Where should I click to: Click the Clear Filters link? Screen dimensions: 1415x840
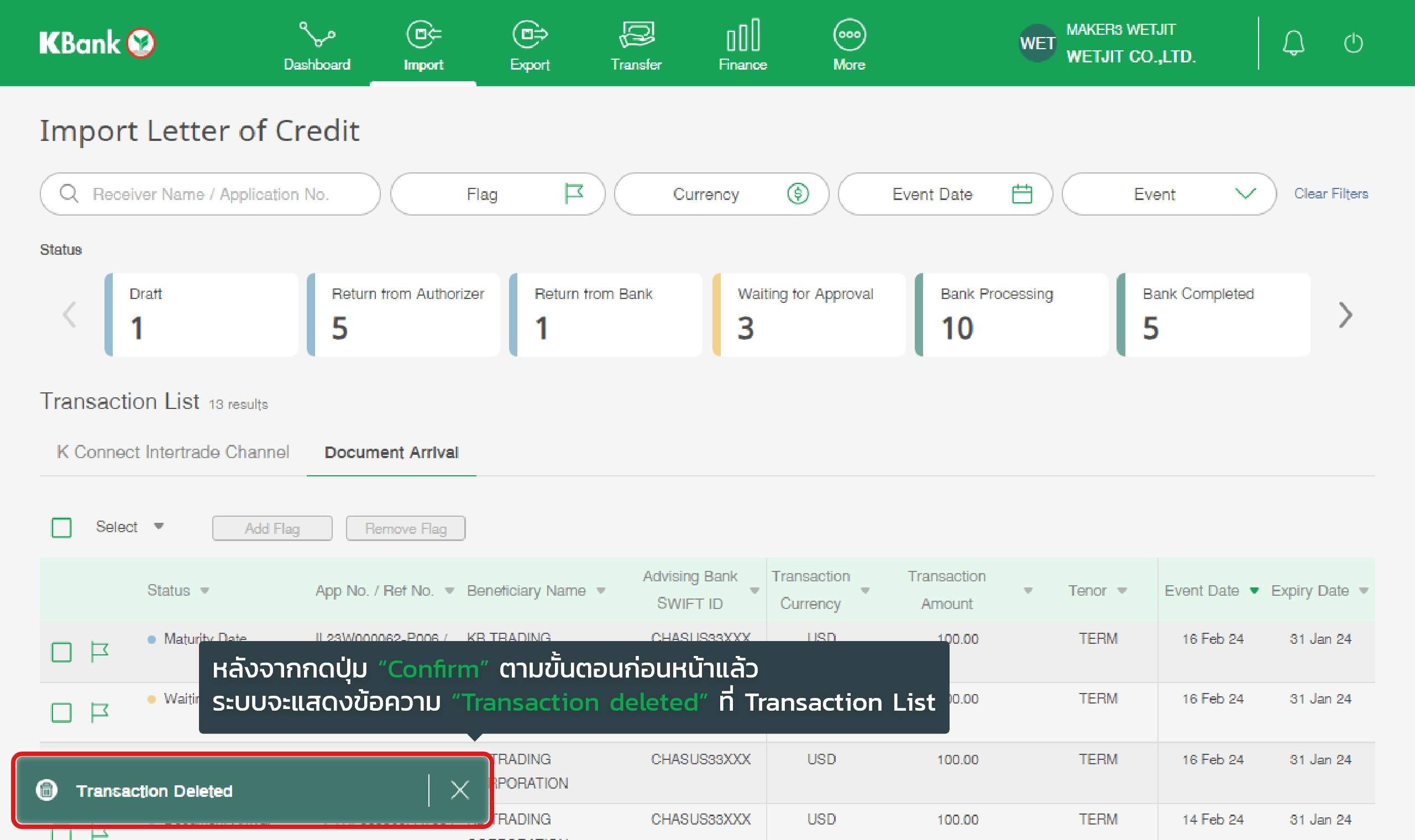tap(1330, 193)
